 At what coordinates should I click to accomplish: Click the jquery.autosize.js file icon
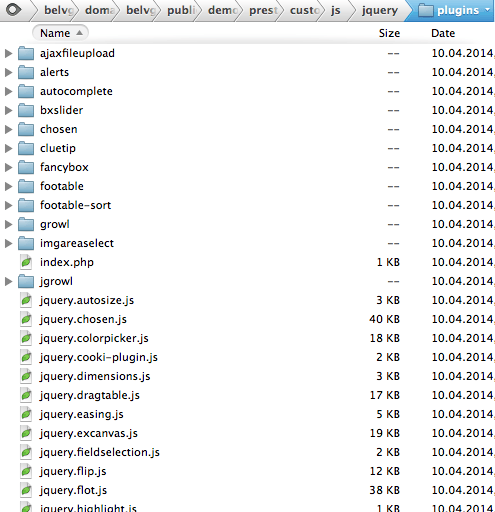[x=26, y=300]
